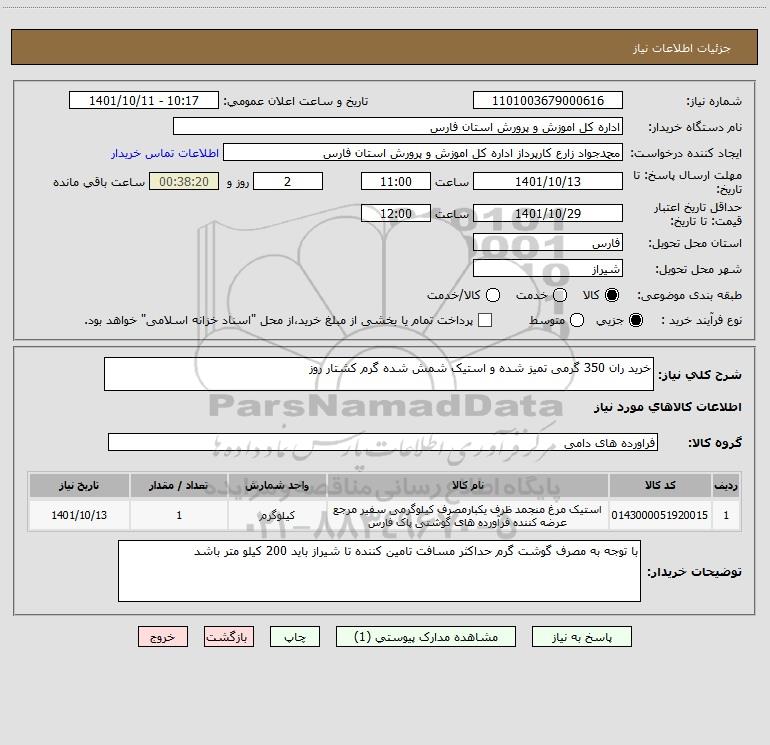Screen dimensions: 770x745
Task: Click the خروج exit button
Action: pyautogui.click(x=163, y=637)
